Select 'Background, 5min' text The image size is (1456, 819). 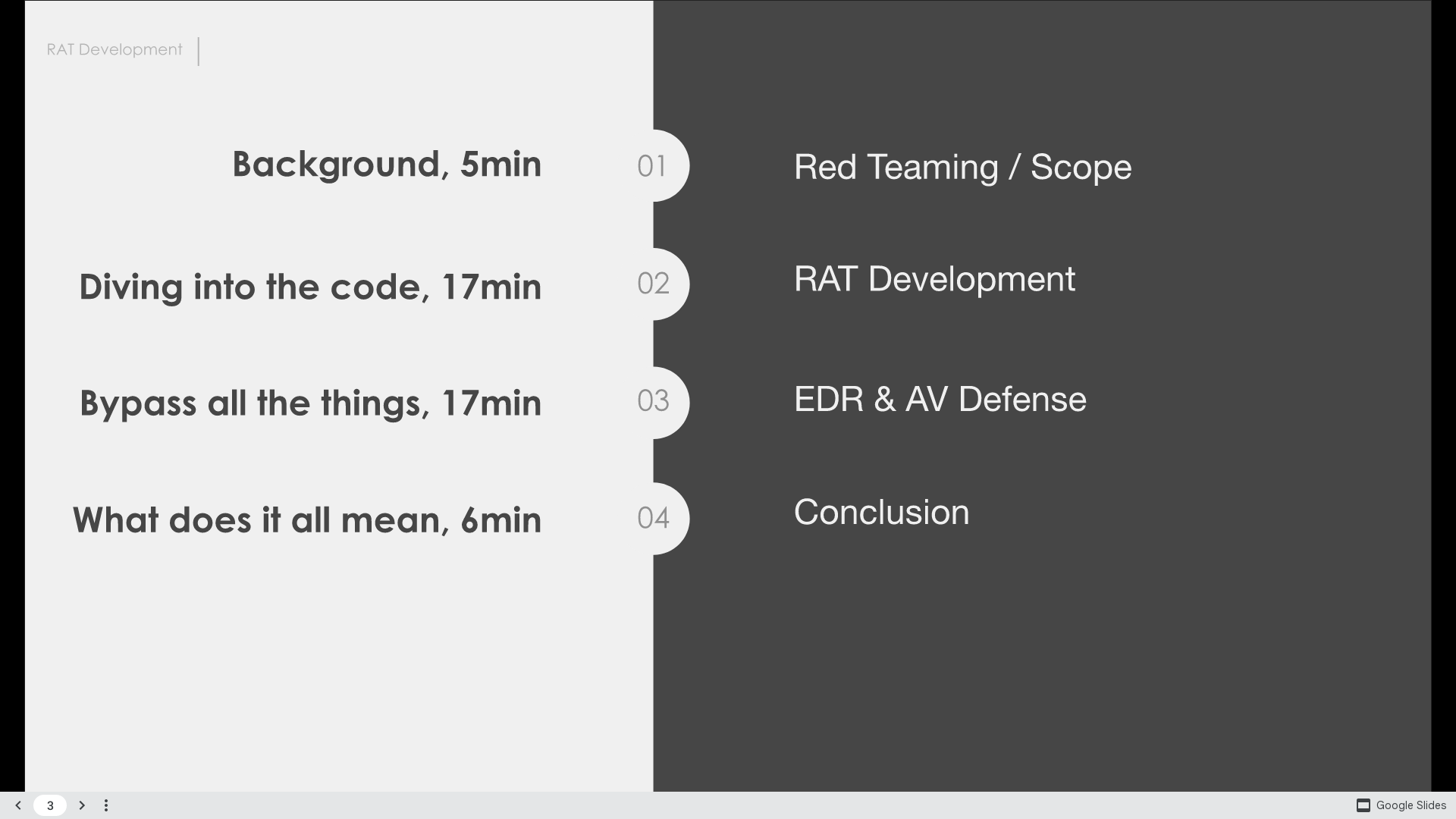[387, 164]
